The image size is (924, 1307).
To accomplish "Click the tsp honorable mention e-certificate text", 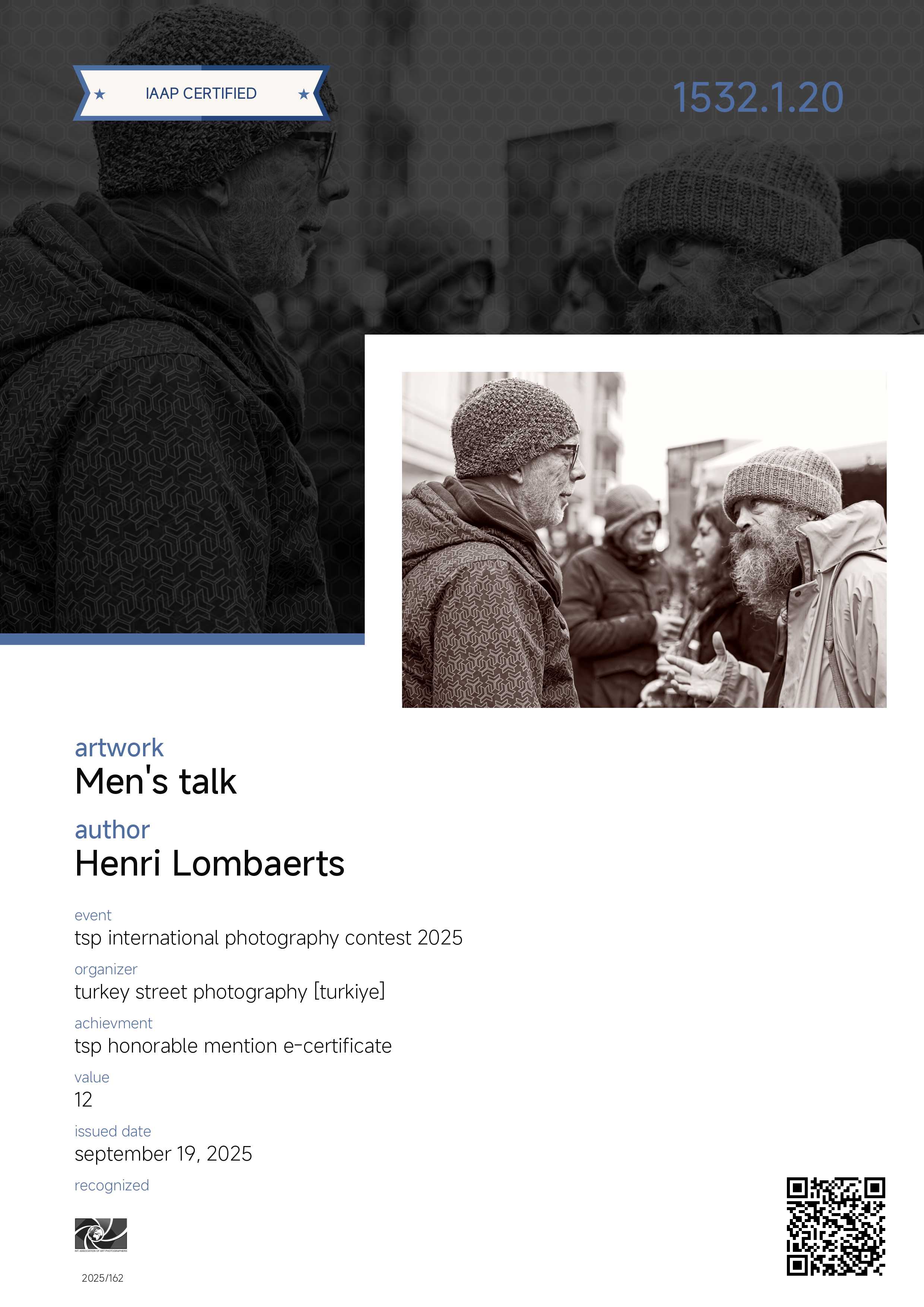I will [233, 1046].
